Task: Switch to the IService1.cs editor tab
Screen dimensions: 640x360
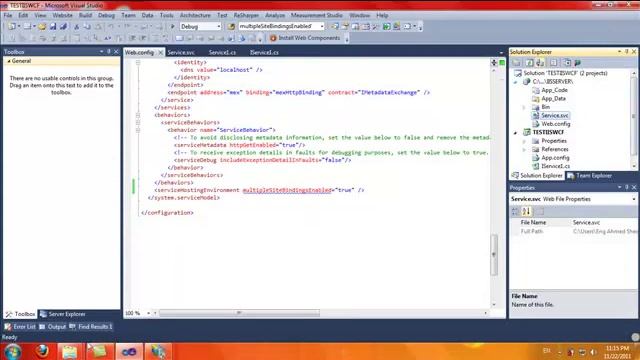Action: (264, 53)
